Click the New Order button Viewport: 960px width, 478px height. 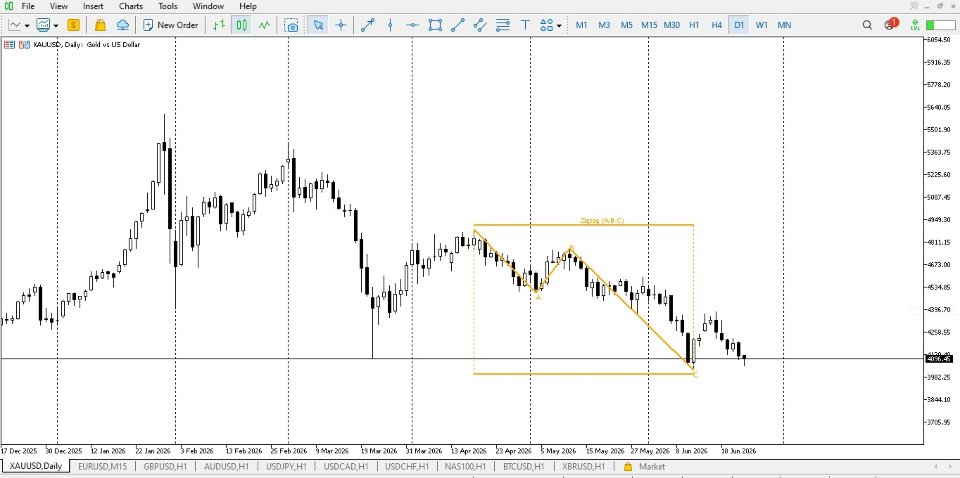171,25
